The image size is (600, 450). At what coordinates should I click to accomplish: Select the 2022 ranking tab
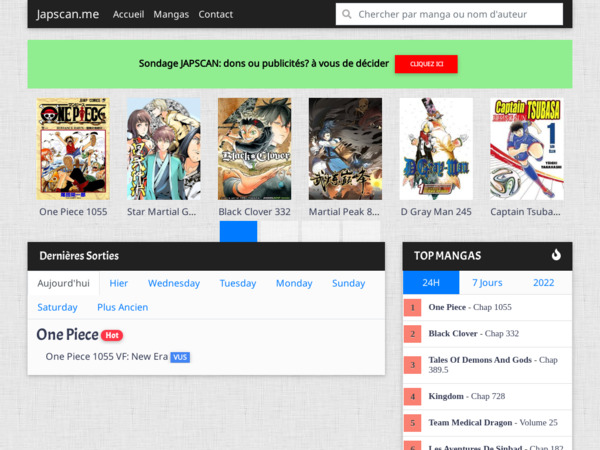click(x=543, y=283)
